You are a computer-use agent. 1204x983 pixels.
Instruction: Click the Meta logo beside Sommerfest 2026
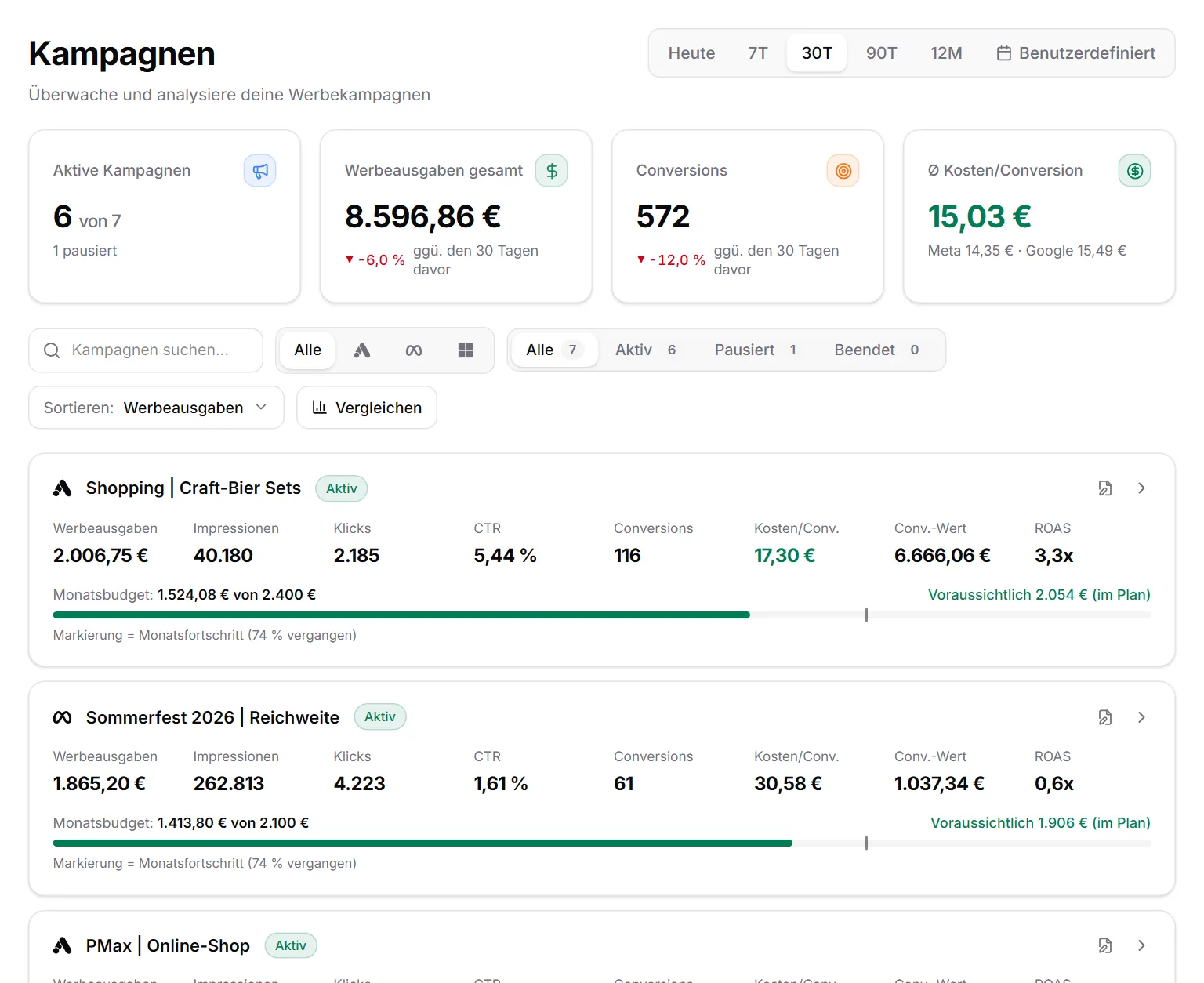click(x=63, y=717)
